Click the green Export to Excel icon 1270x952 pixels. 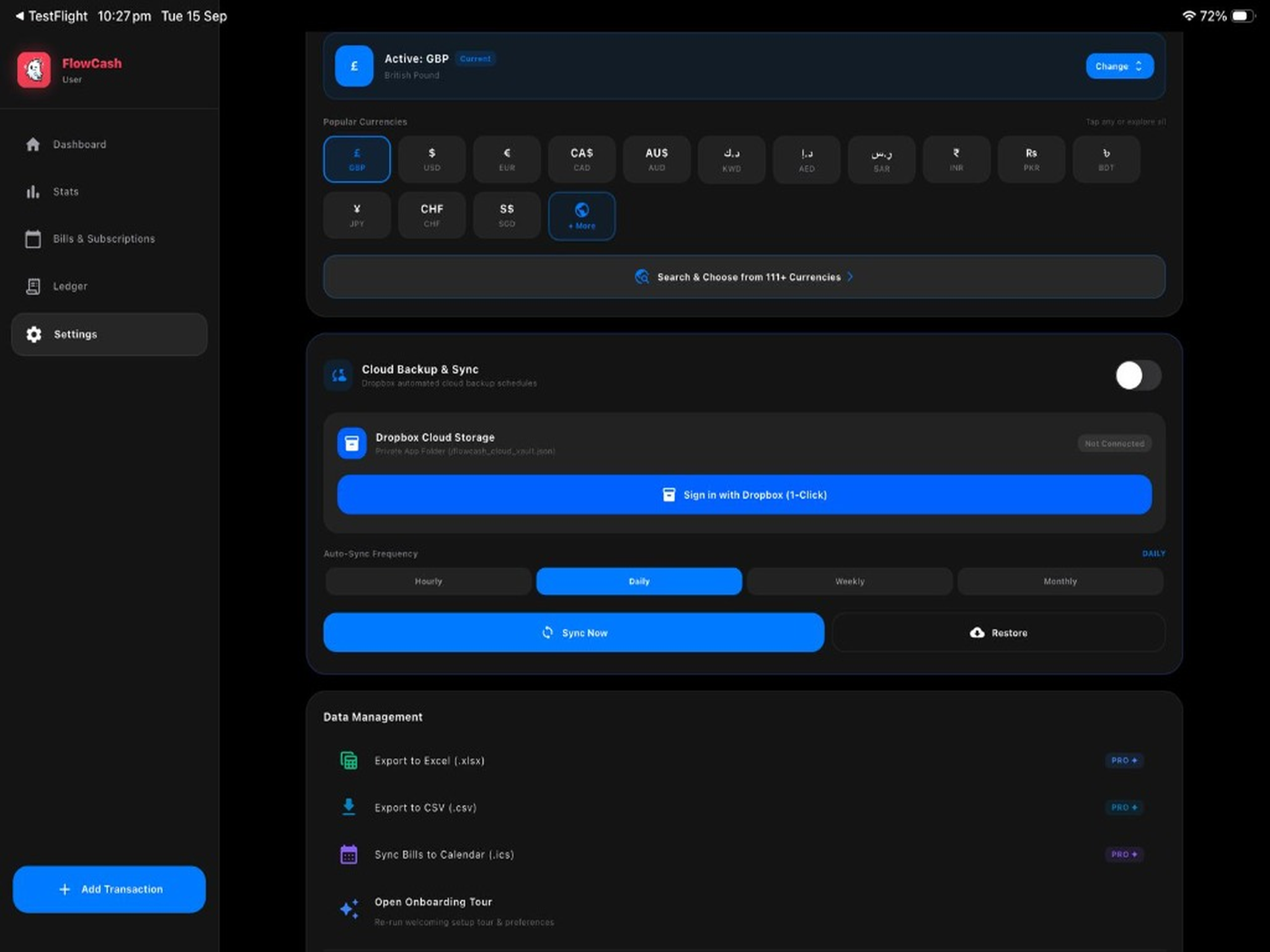349,760
